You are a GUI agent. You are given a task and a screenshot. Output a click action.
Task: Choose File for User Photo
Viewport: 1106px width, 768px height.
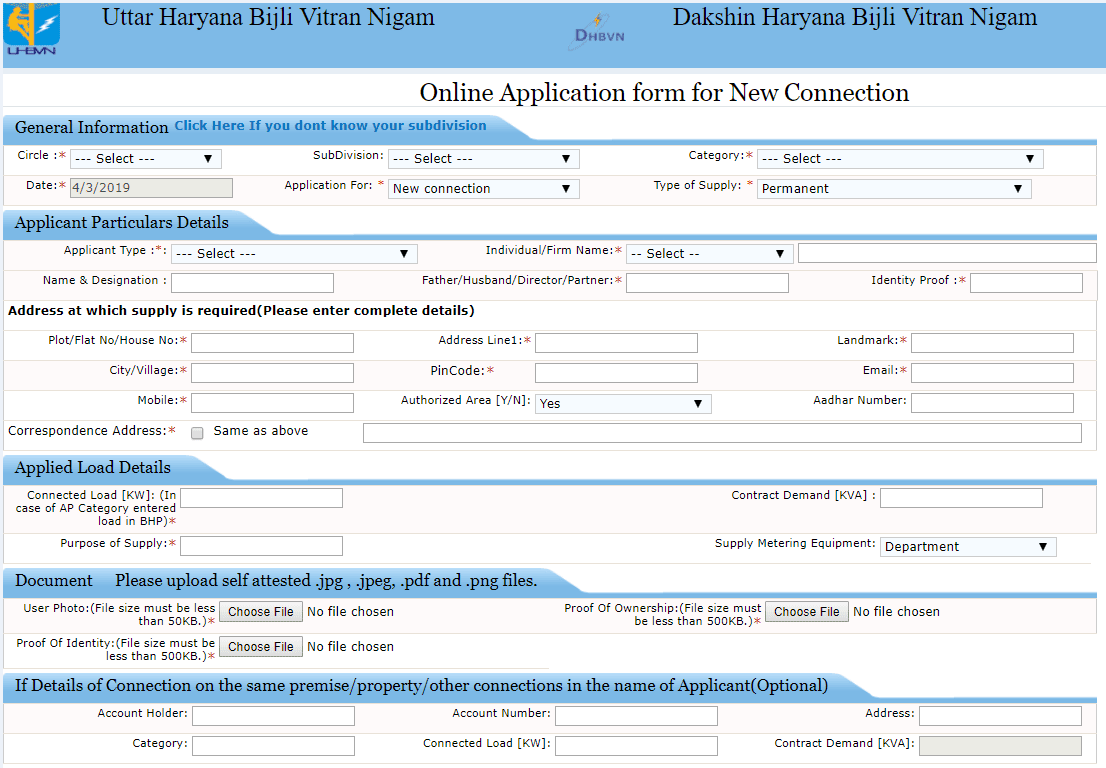pos(261,611)
